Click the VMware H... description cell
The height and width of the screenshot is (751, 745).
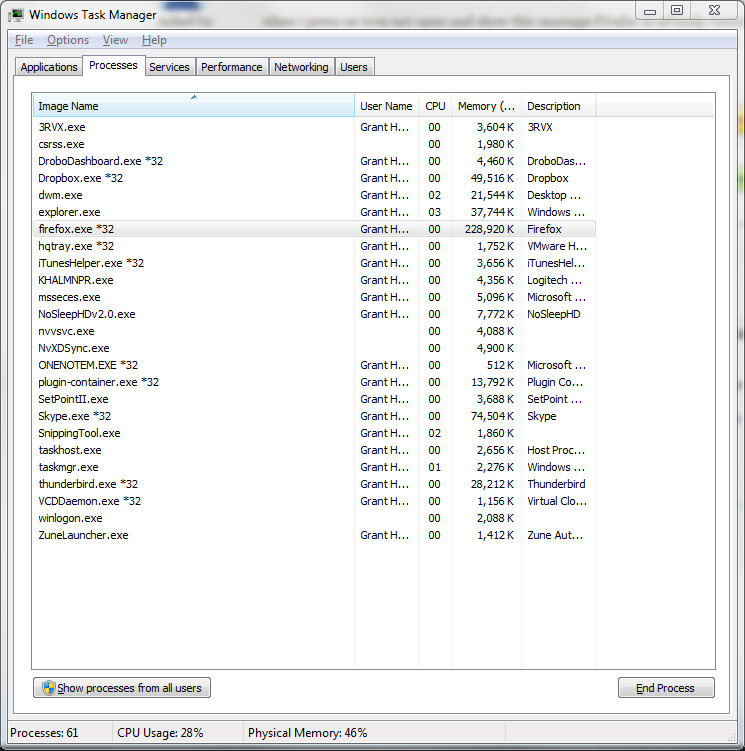557,246
